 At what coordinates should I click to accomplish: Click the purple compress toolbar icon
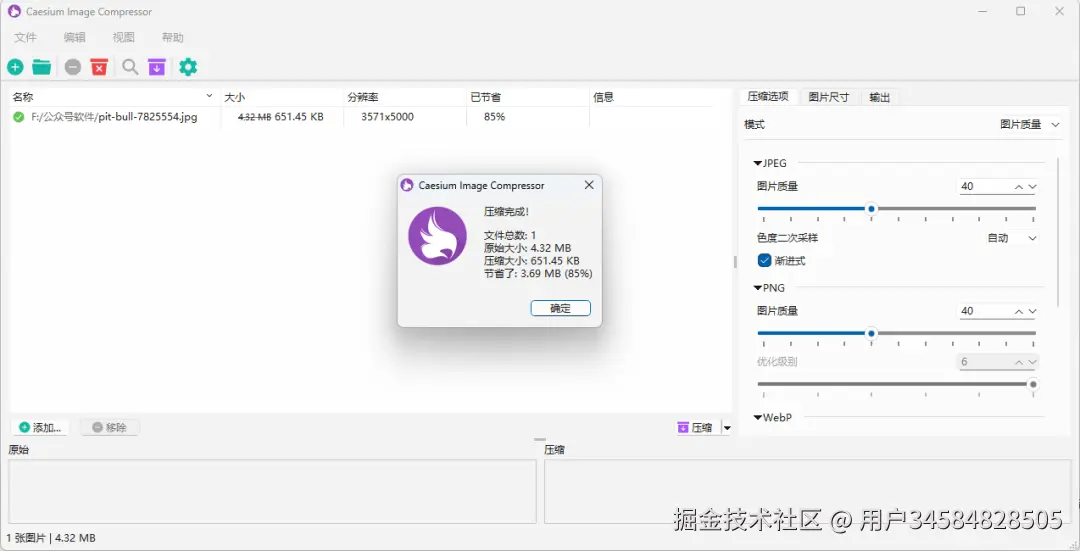click(157, 67)
